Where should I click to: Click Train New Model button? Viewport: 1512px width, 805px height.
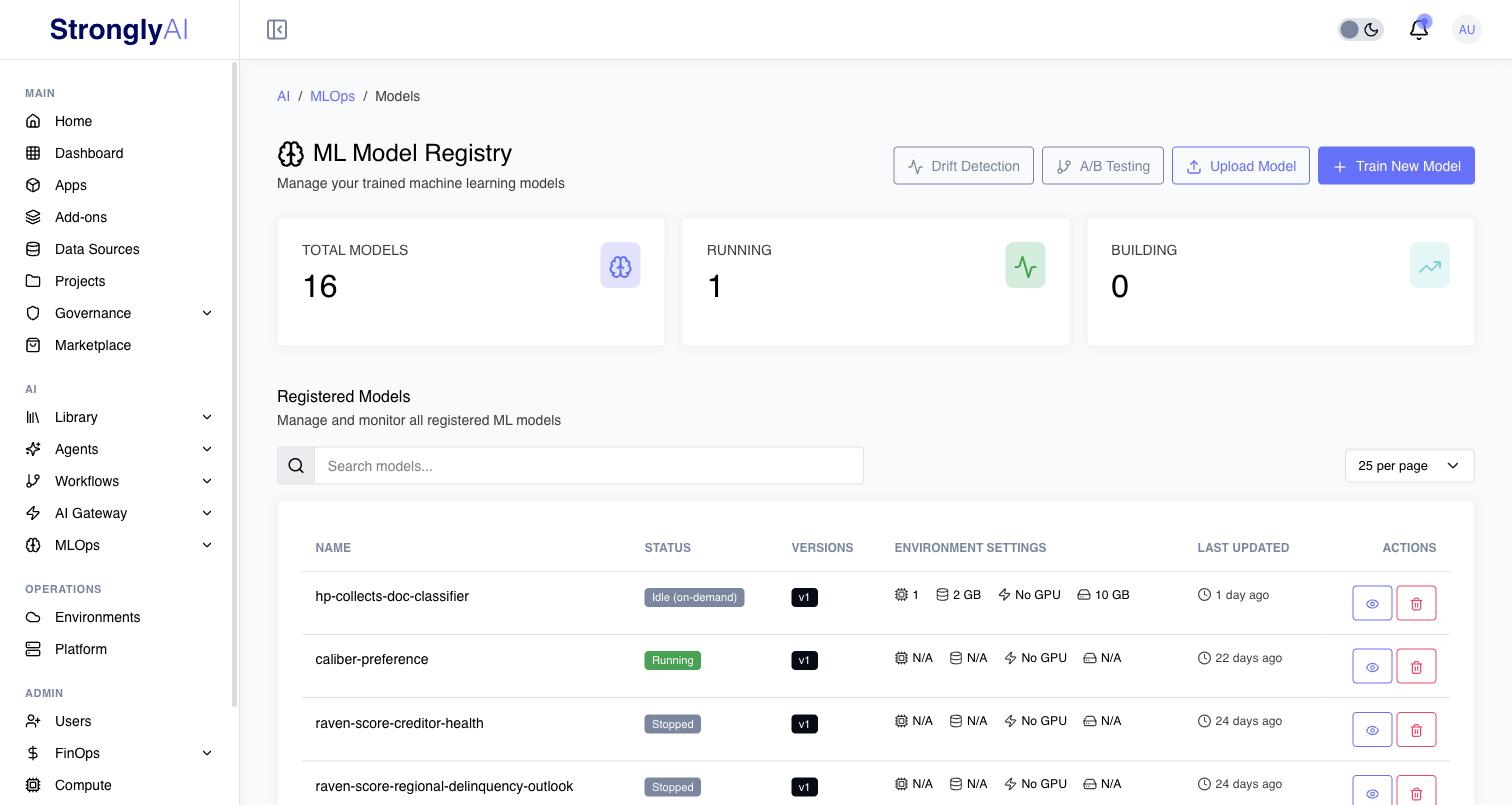click(x=1396, y=166)
